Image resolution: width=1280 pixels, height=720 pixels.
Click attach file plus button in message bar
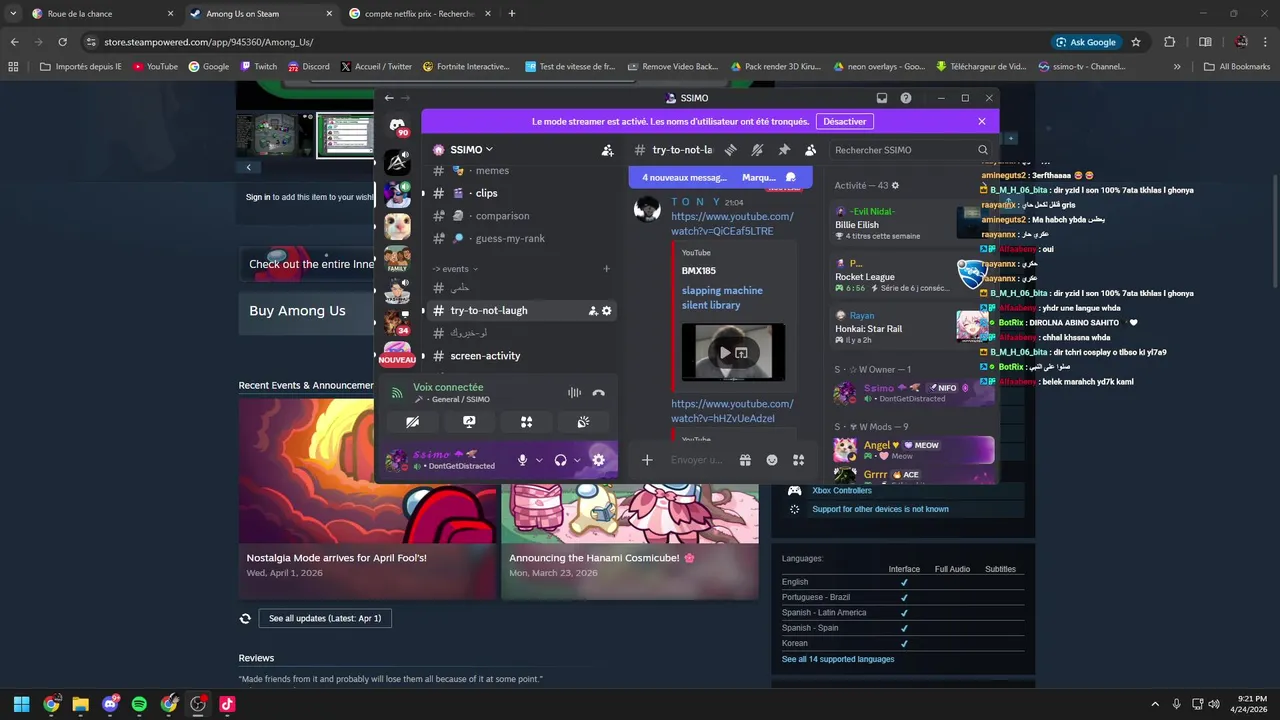pyautogui.click(x=647, y=460)
